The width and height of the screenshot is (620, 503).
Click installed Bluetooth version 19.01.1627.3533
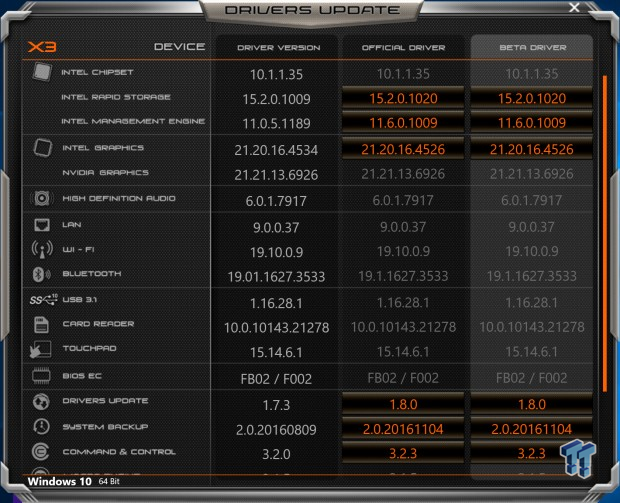tap(276, 276)
